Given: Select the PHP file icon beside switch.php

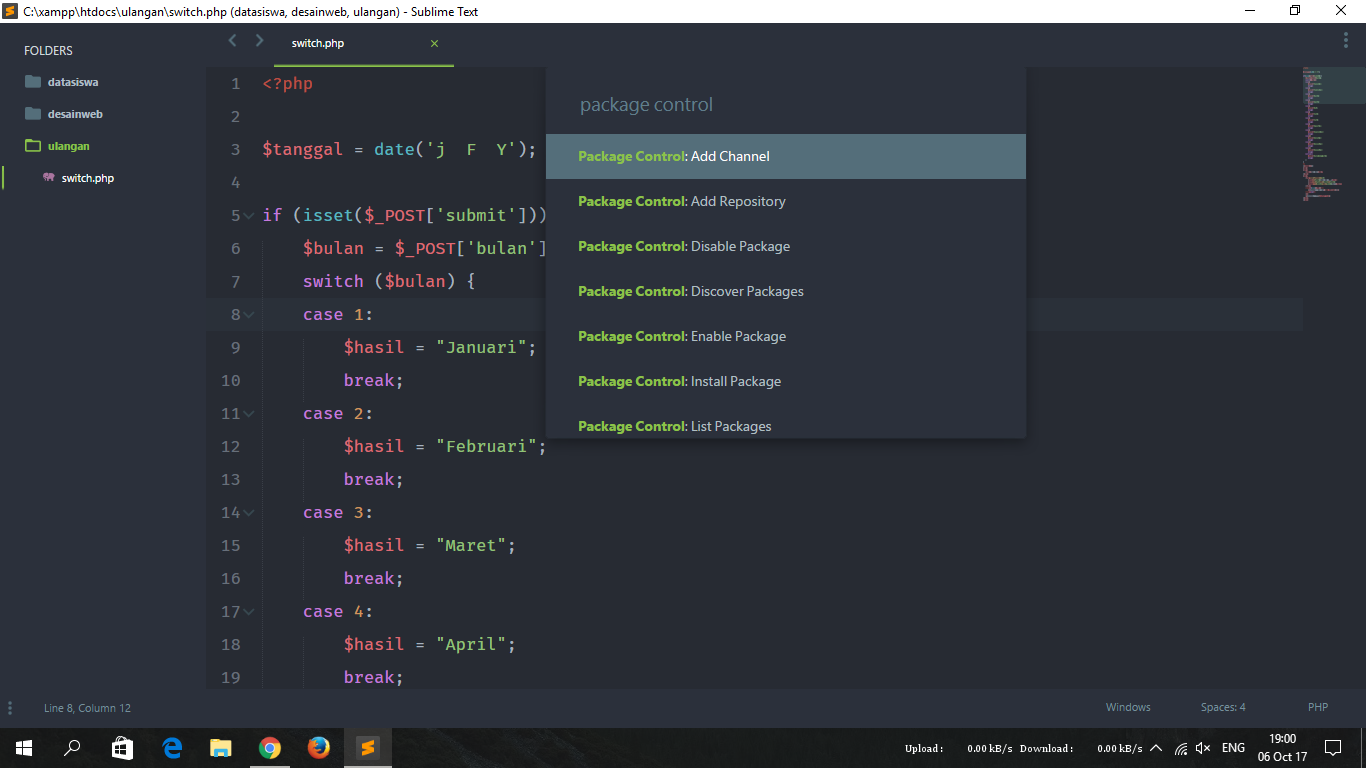Looking at the screenshot, I should (49, 178).
